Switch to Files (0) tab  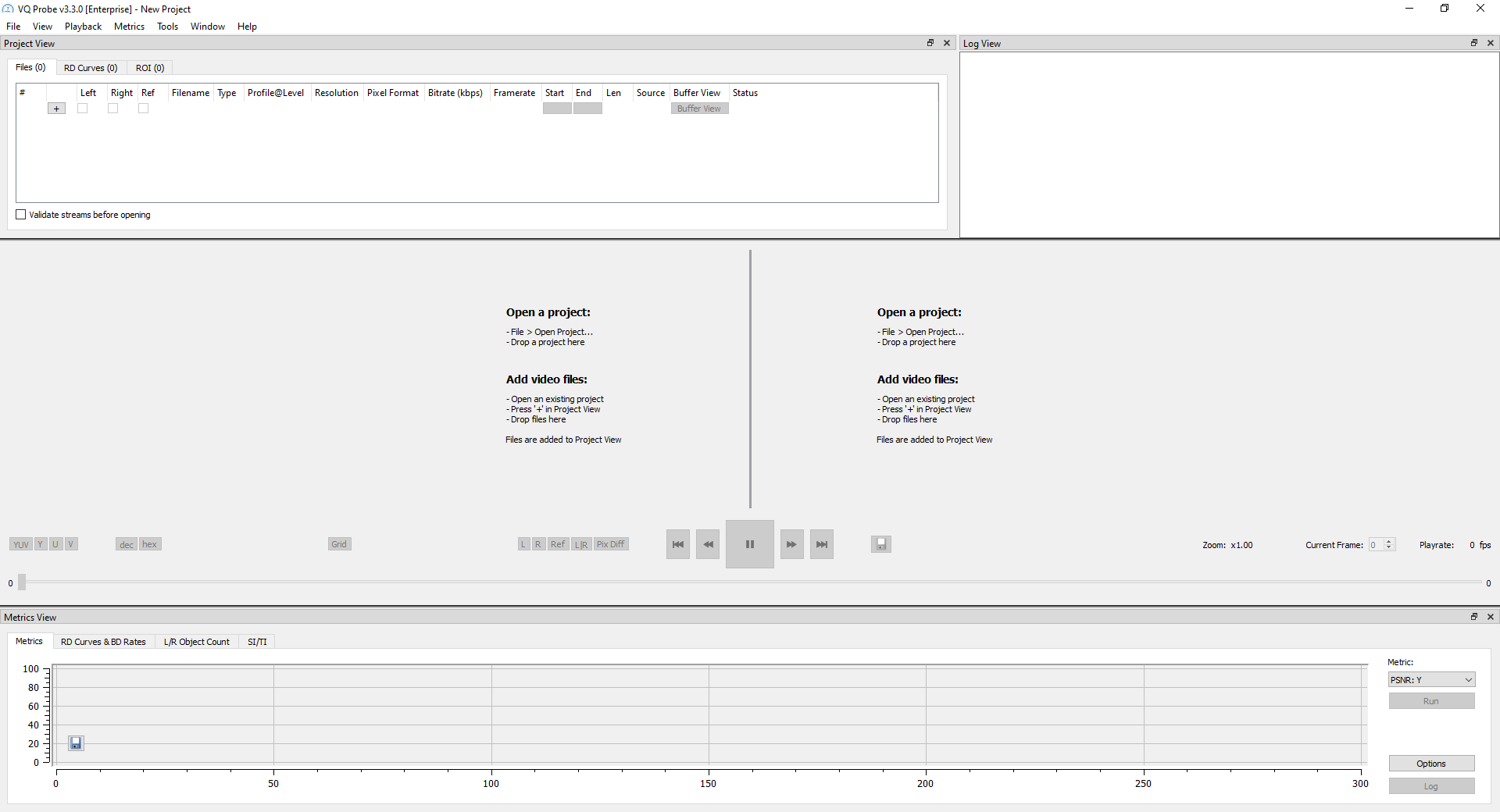coord(31,67)
